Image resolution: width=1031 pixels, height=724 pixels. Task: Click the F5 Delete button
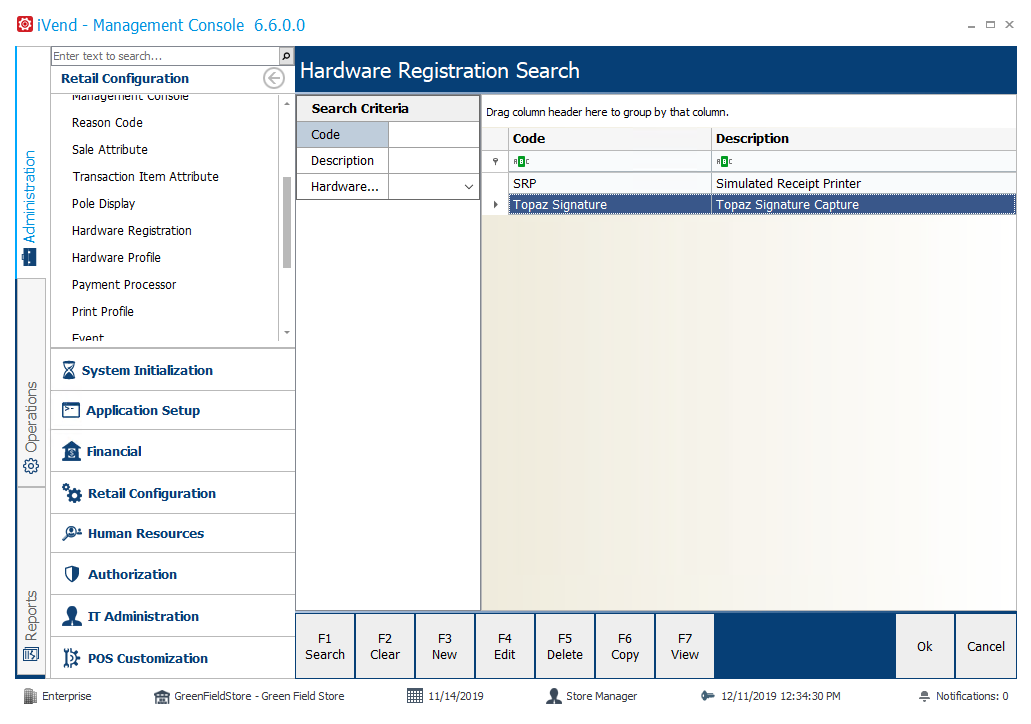pos(565,646)
